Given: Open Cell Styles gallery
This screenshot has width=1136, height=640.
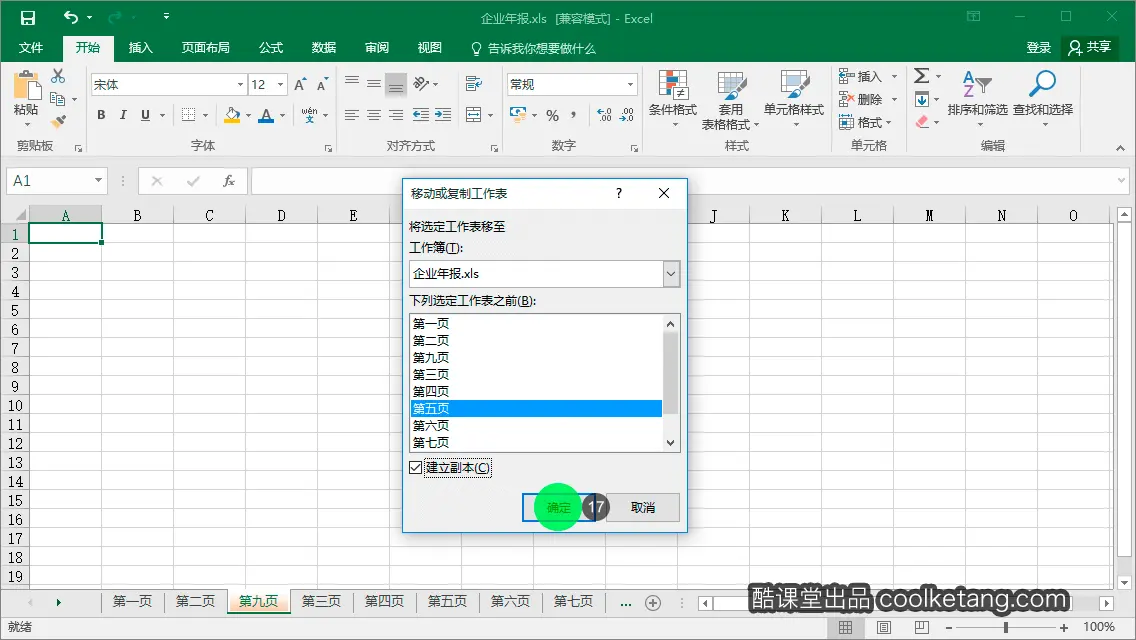Looking at the screenshot, I should [x=793, y=99].
